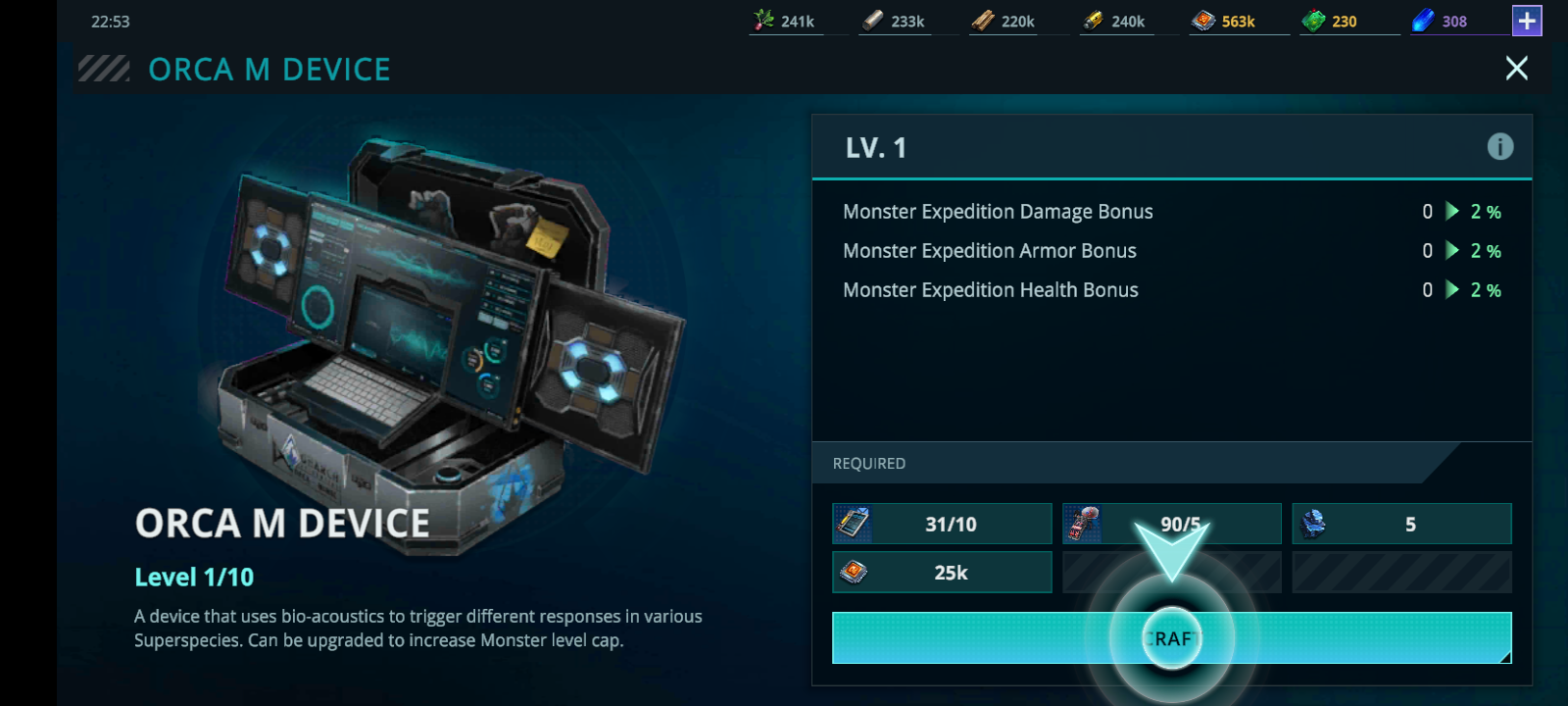Close the Orca M Device screen
Screen dimensions: 1568x706
click(1516, 68)
